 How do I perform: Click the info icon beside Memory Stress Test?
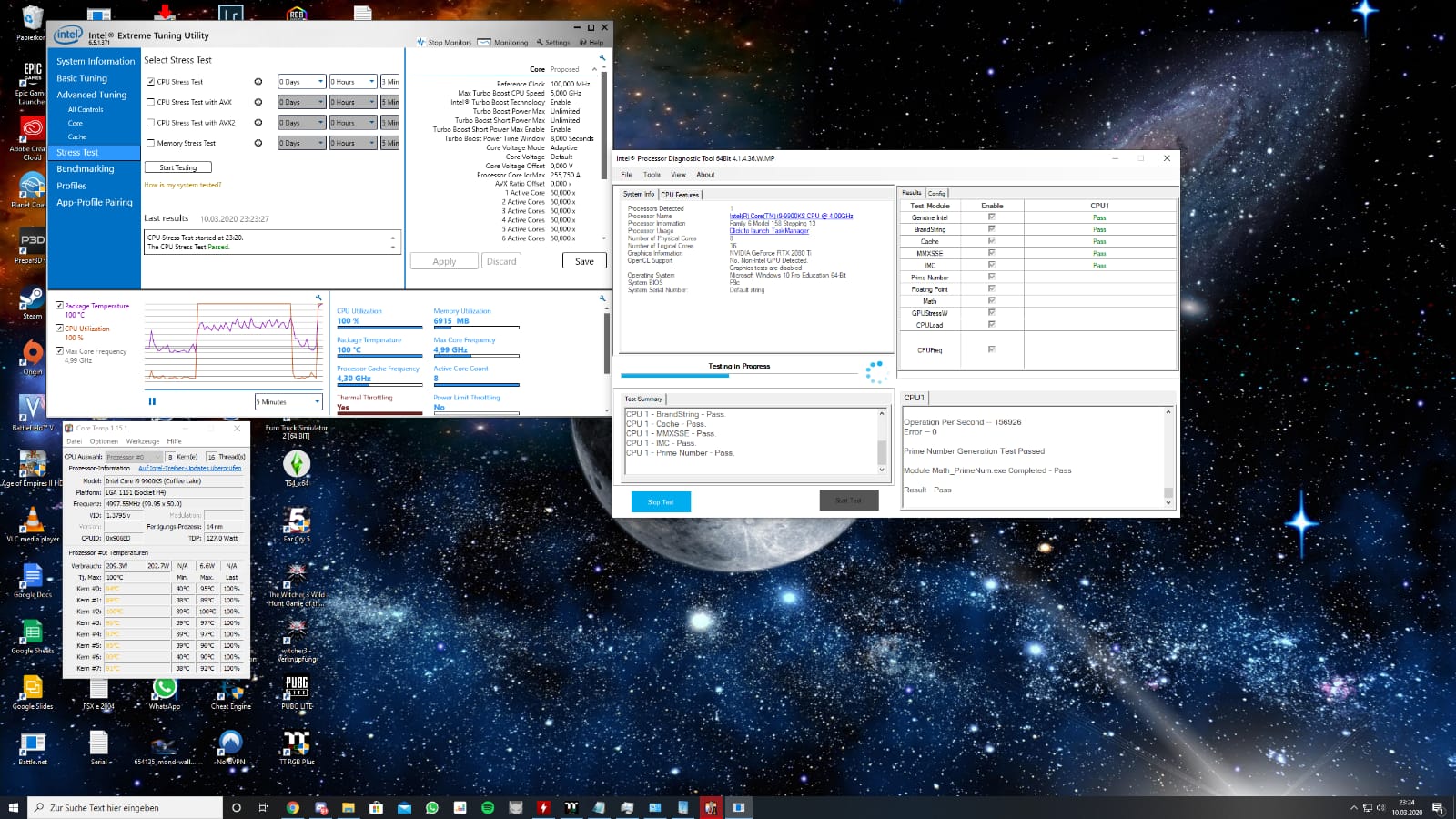[258, 143]
